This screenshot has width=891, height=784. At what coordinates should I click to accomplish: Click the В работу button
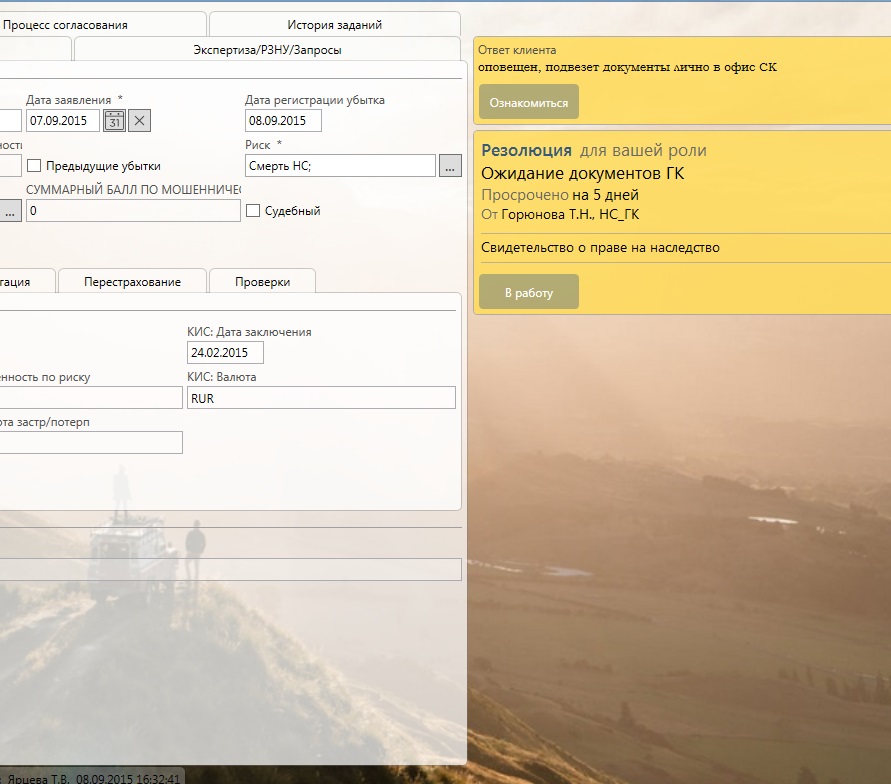pos(528,293)
